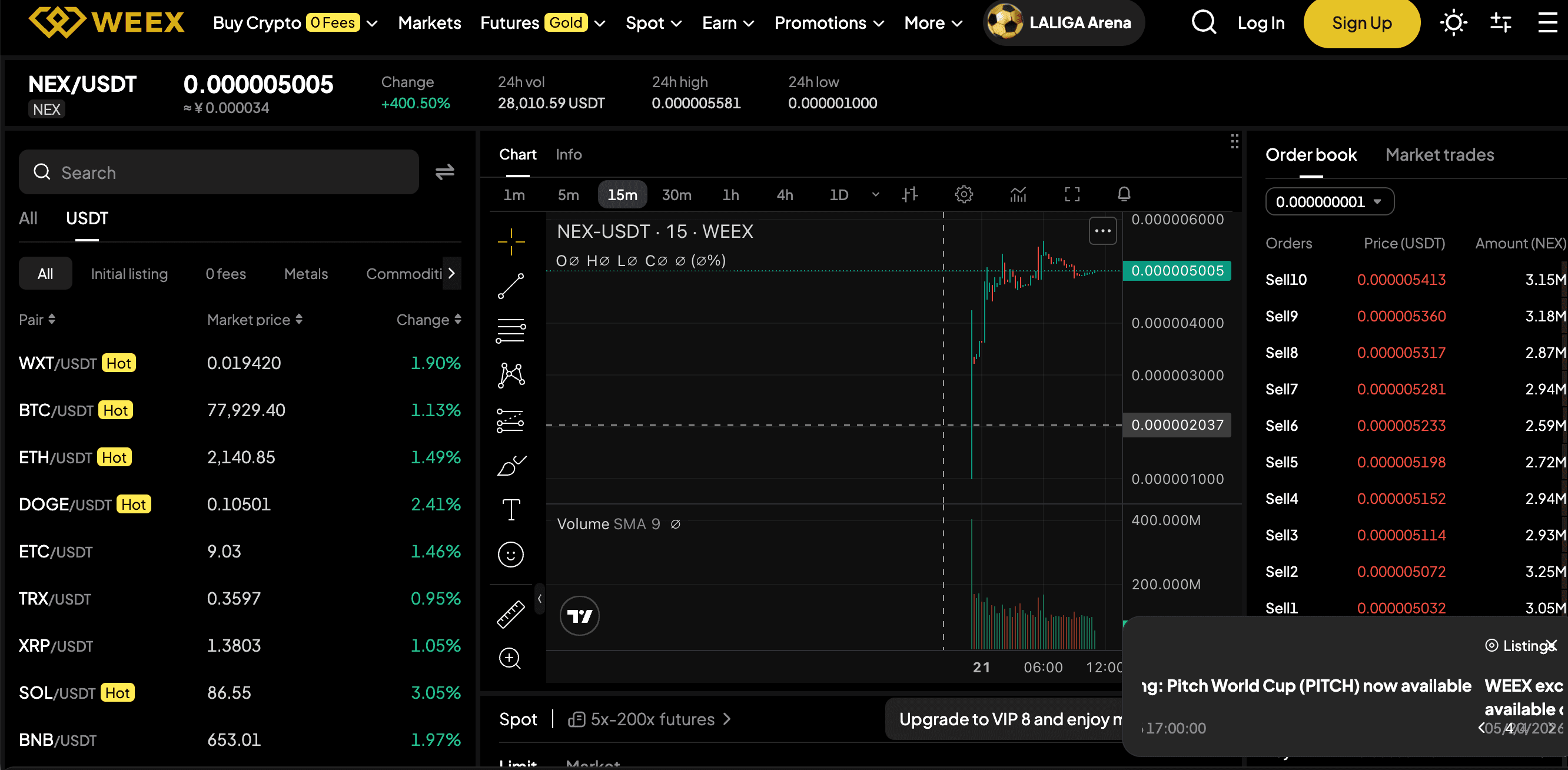
Task: Open Pitch World Cup listing announcement
Action: (1306, 686)
